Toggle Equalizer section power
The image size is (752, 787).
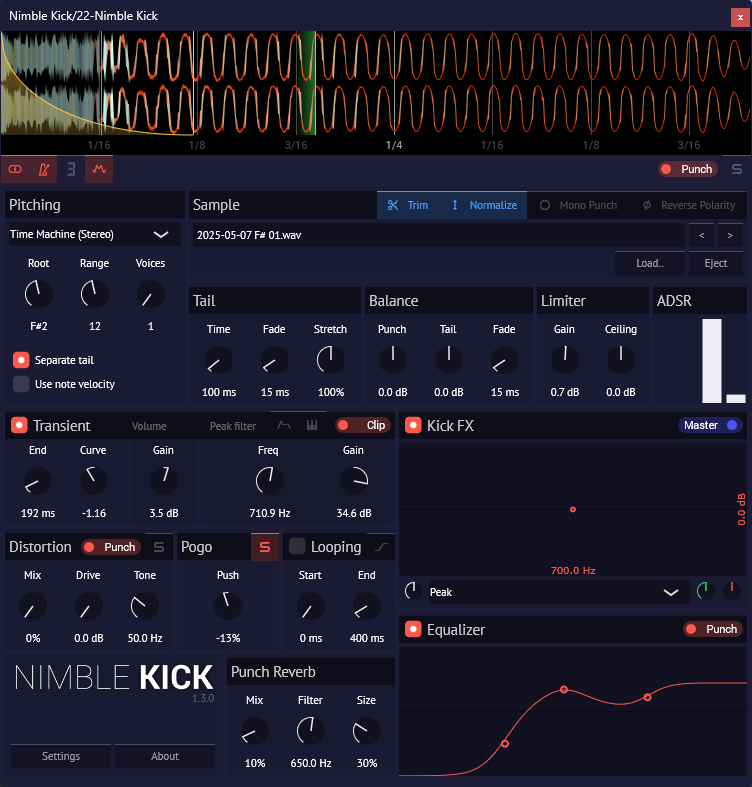click(413, 629)
